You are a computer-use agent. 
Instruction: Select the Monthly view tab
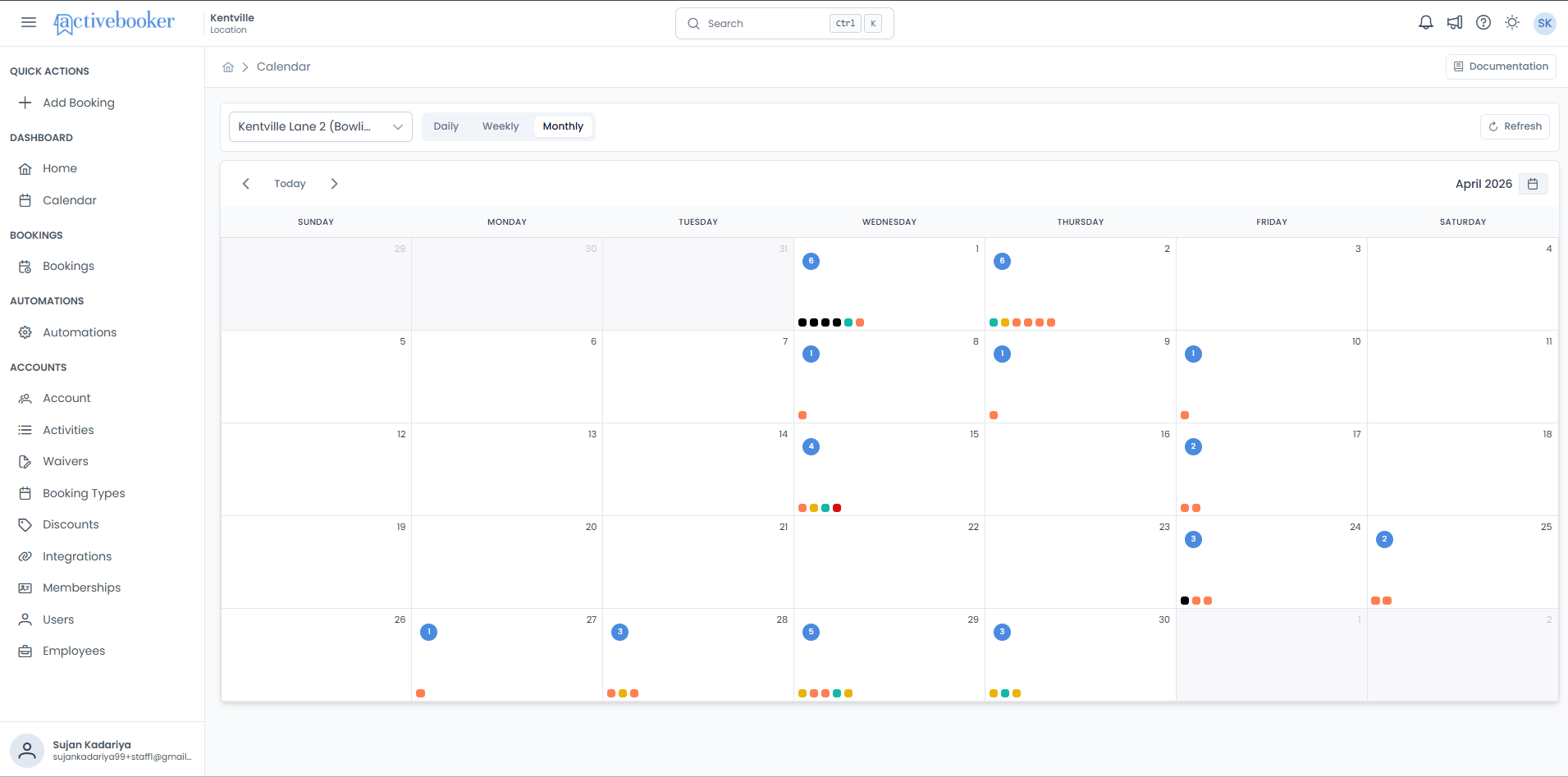pyautogui.click(x=563, y=126)
